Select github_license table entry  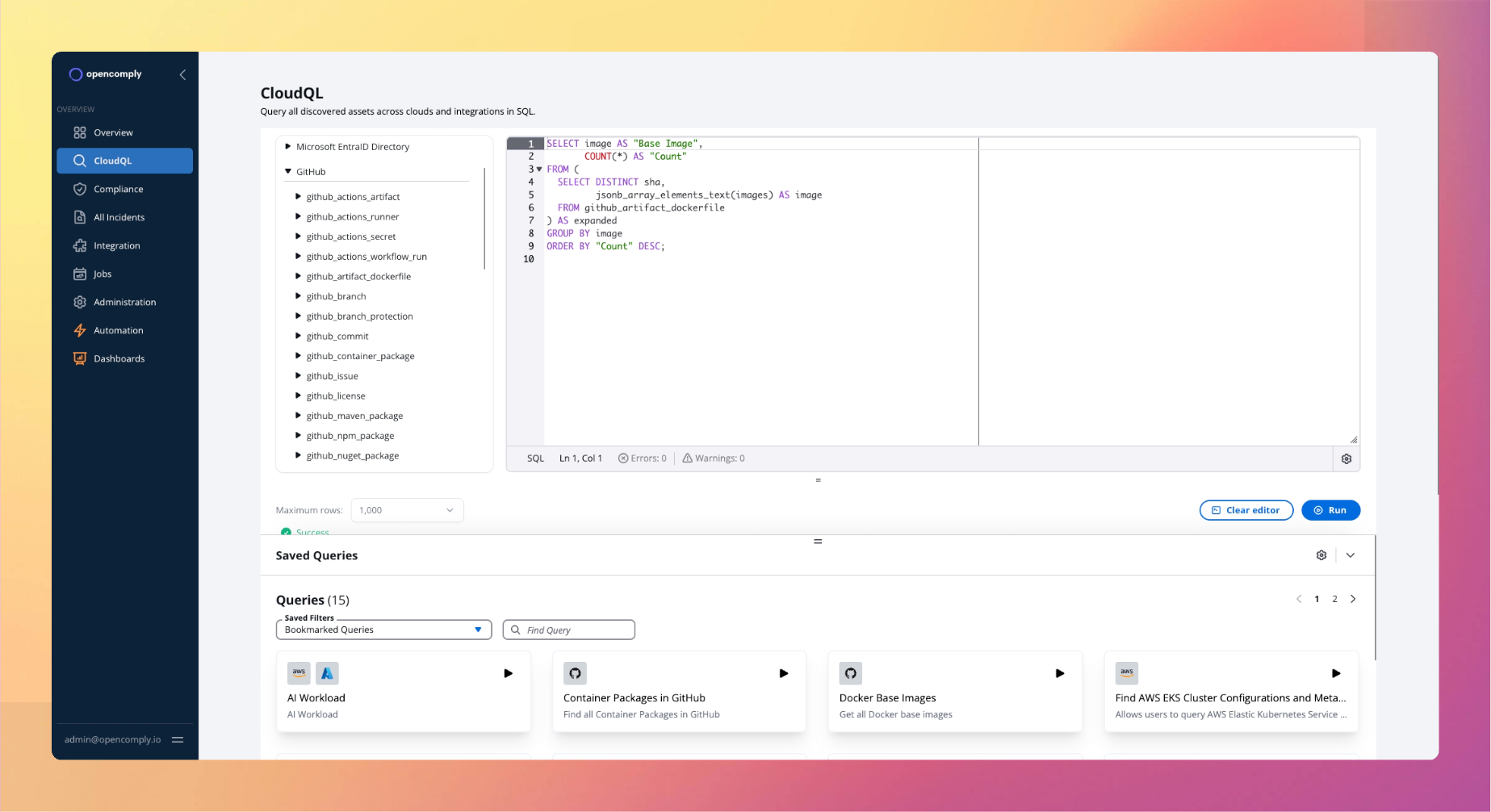click(336, 396)
